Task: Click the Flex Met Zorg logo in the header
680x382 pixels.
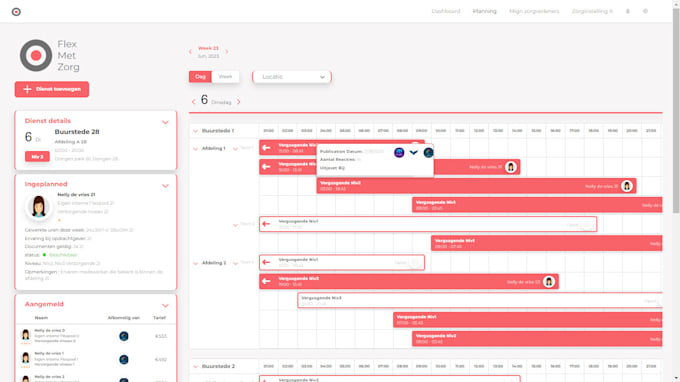Action: coord(16,12)
